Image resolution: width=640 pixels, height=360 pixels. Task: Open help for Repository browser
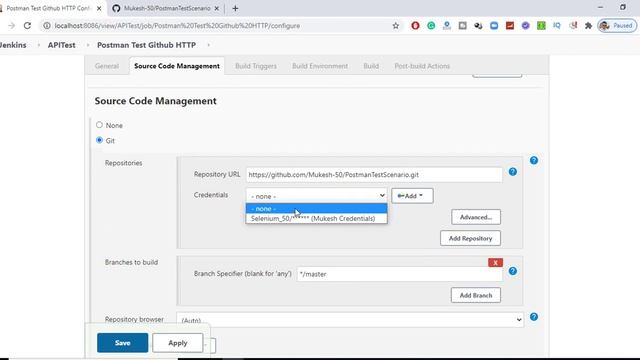pos(533,317)
